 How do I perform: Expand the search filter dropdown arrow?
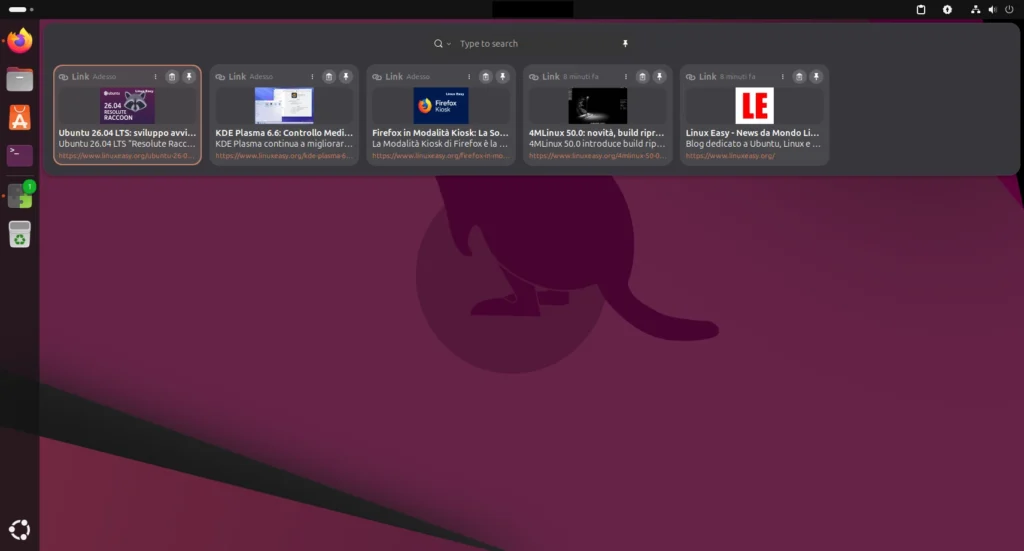point(449,44)
